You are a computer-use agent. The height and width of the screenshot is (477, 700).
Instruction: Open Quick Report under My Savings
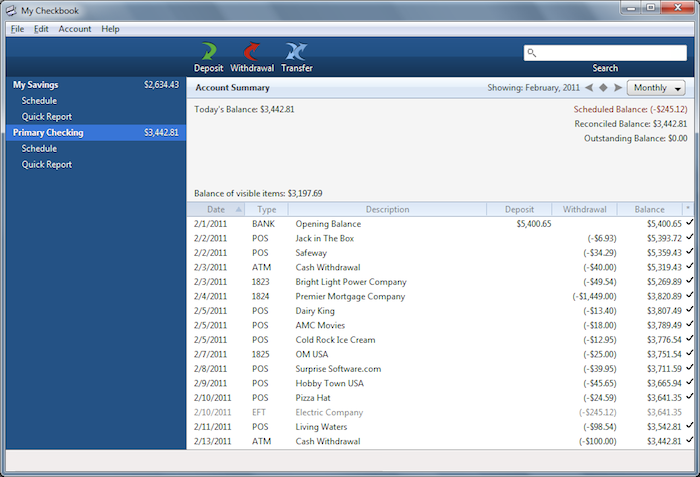tap(47, 117)
